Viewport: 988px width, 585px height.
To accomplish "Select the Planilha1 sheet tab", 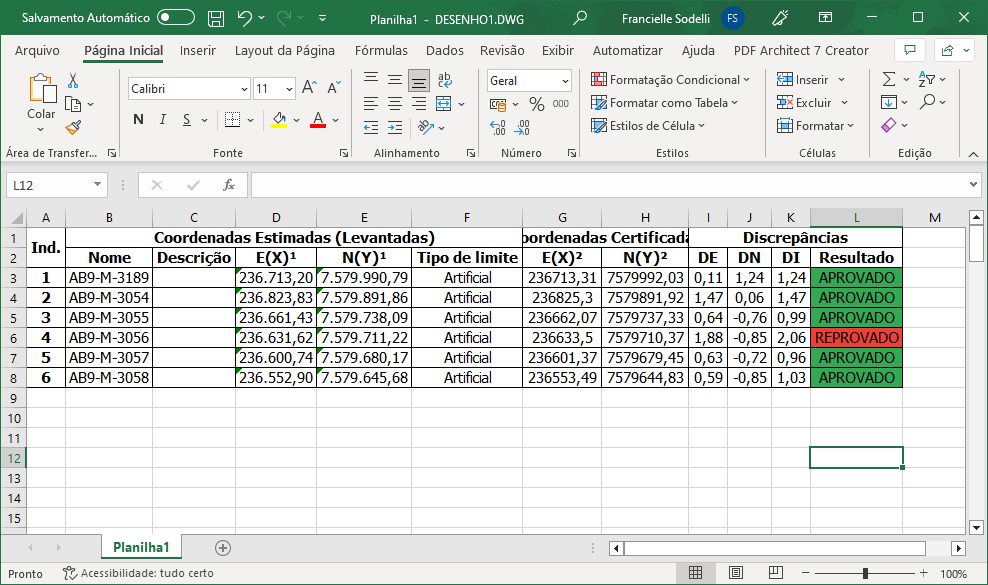I will pyautogui.click(x=141, y=547).
